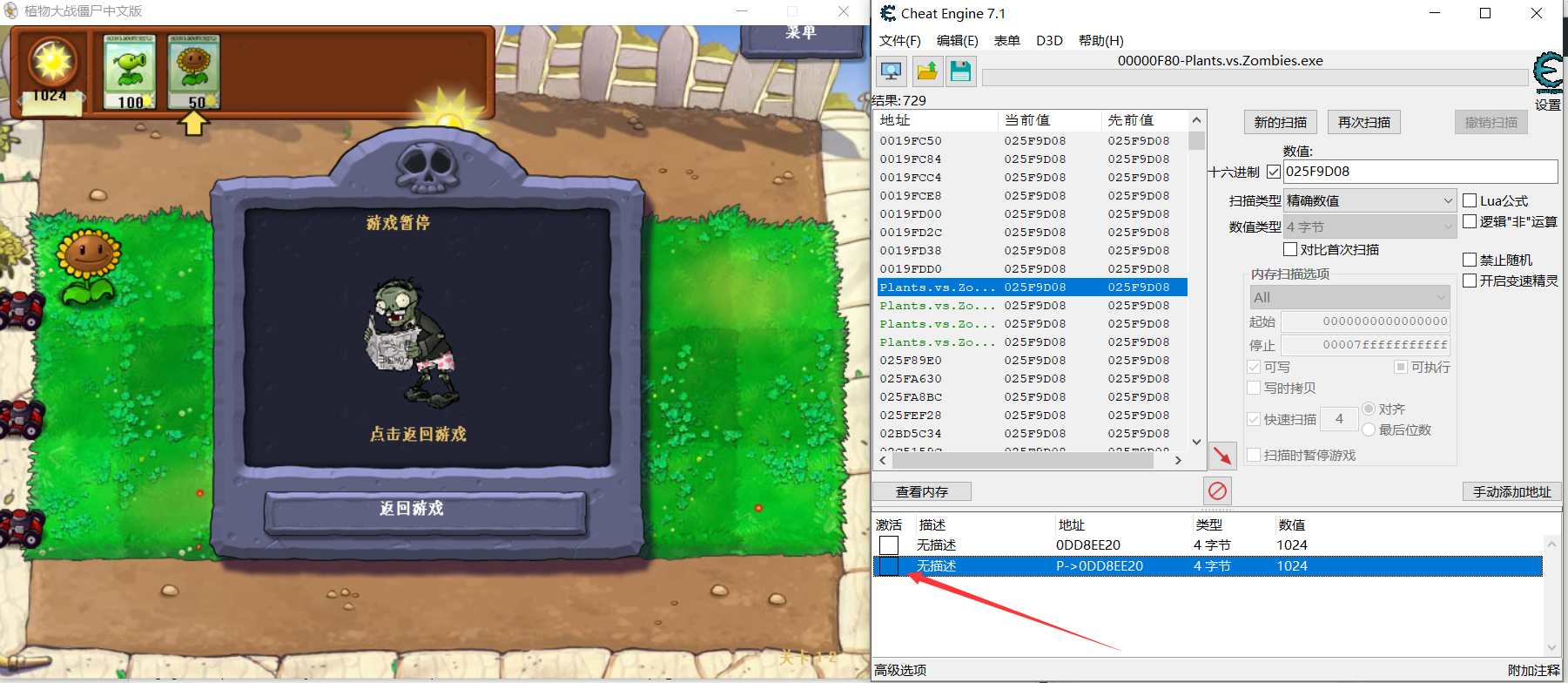Open the 扫描类型 精确数值 dropdown

1370,200
